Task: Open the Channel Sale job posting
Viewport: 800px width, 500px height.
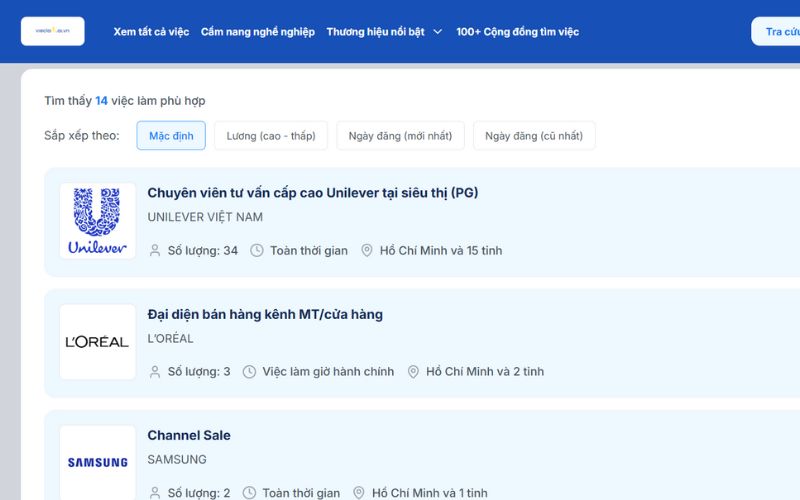Action: tap(189, 435)
